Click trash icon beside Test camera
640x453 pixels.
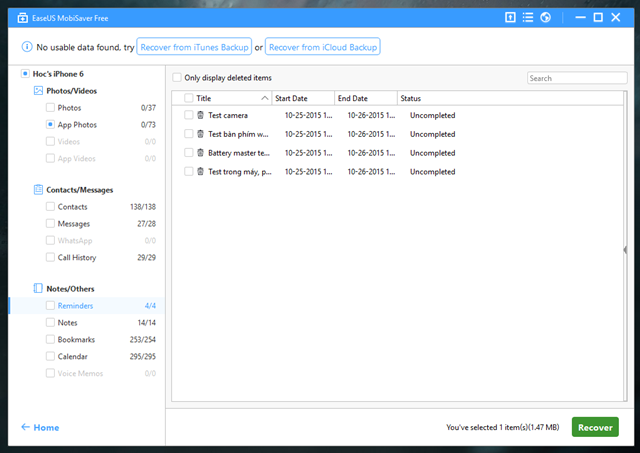point(200,115)
